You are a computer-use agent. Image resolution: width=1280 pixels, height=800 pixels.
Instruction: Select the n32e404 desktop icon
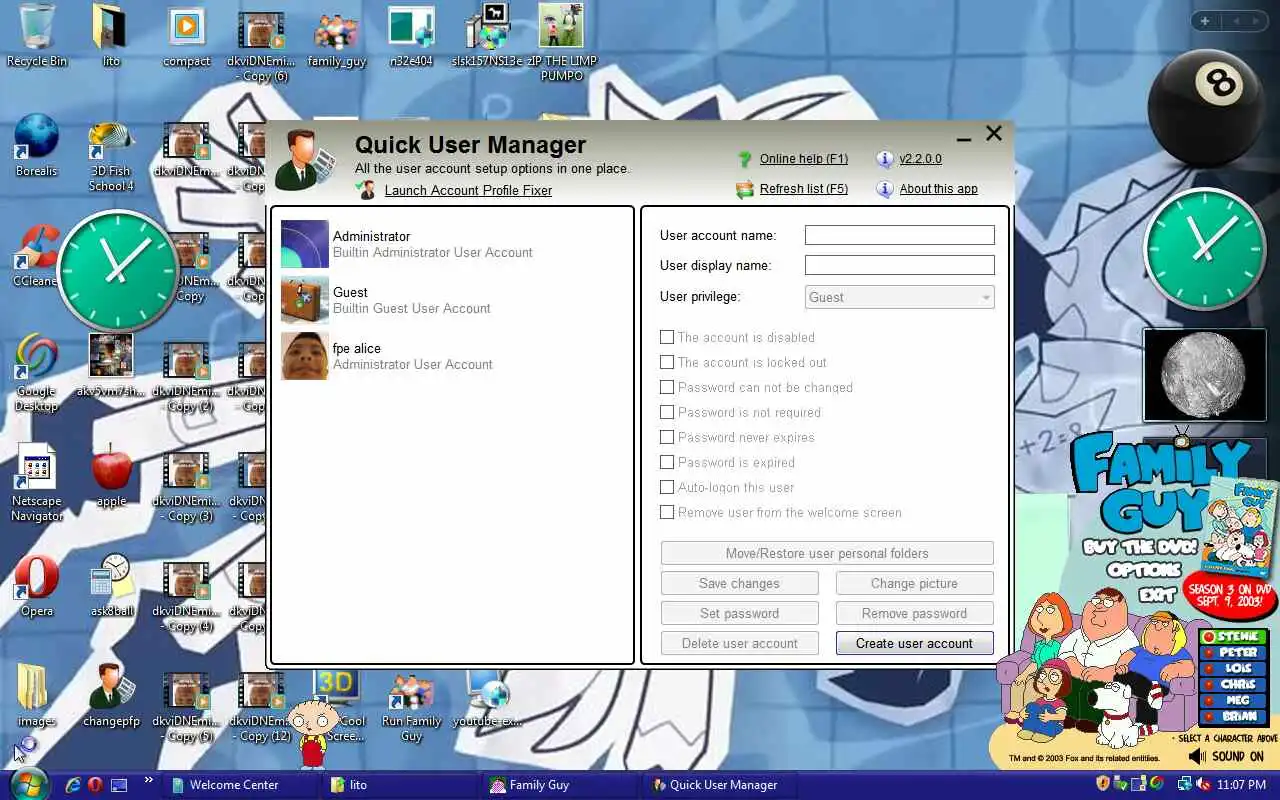411,28
